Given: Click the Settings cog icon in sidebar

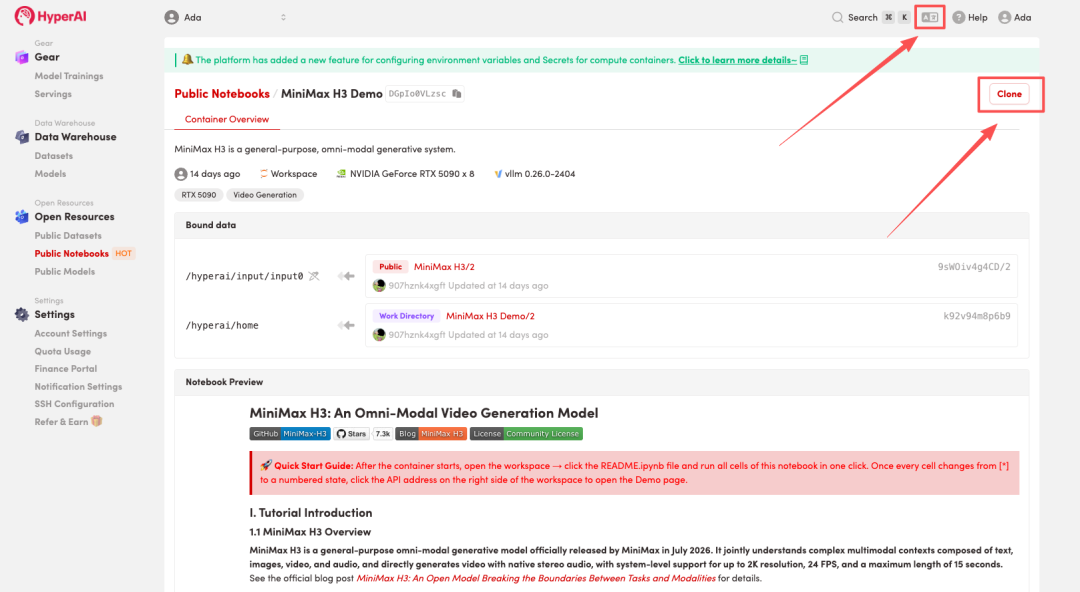Looking at the screenshot, I should click(22, 314).
